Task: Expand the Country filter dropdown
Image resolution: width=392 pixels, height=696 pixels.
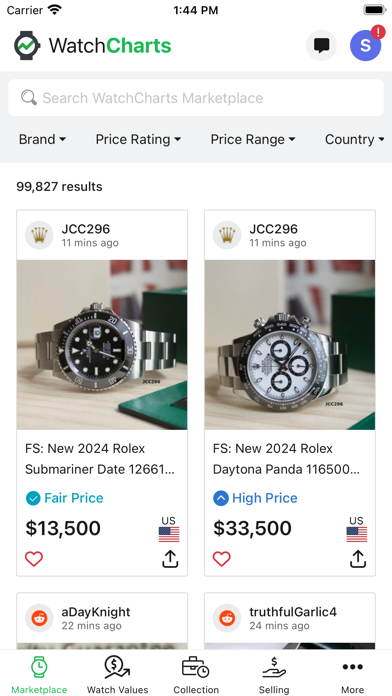Action: click(x=355, y=139)
